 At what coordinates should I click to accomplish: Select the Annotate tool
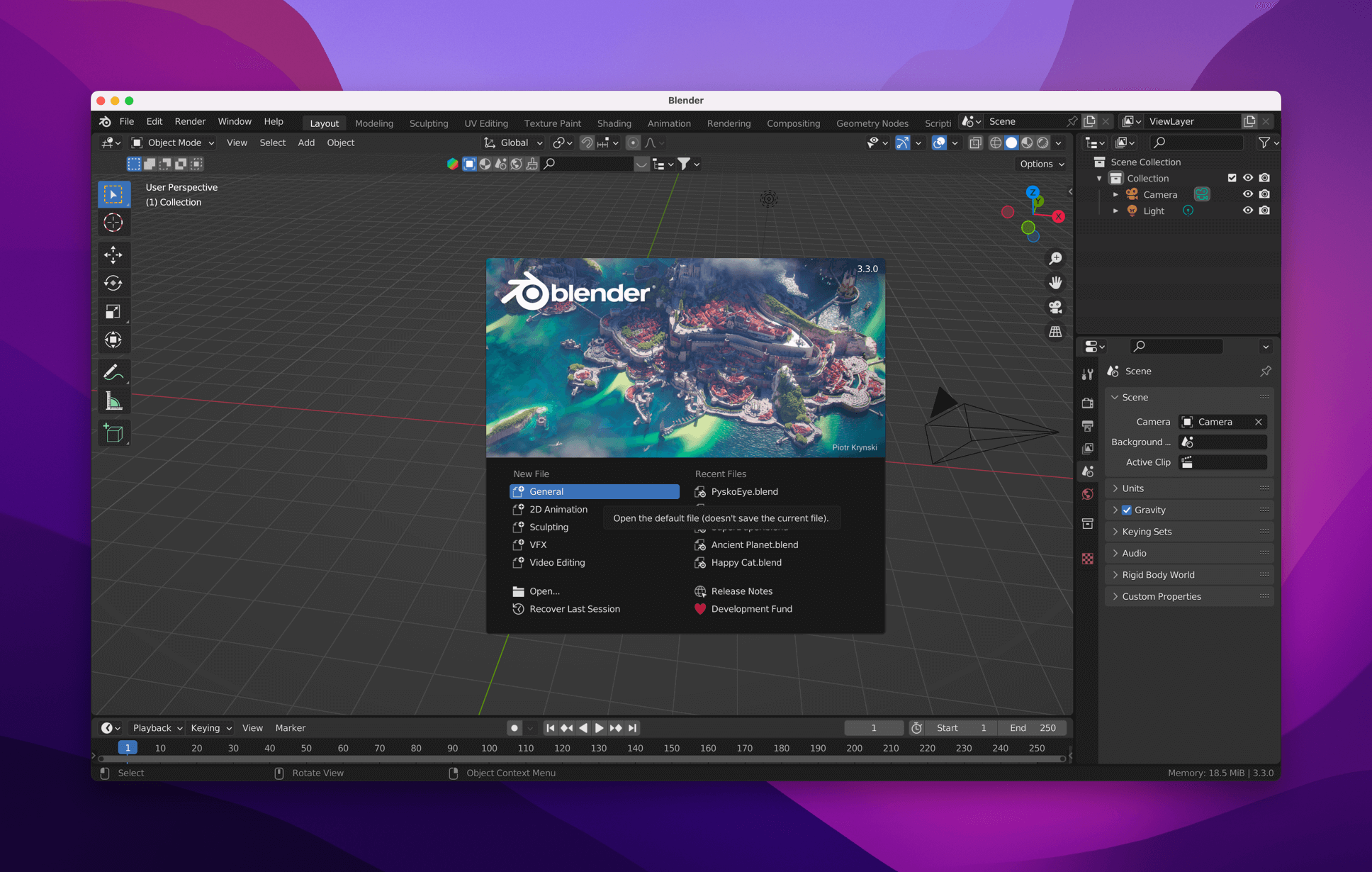click(113, 371)
